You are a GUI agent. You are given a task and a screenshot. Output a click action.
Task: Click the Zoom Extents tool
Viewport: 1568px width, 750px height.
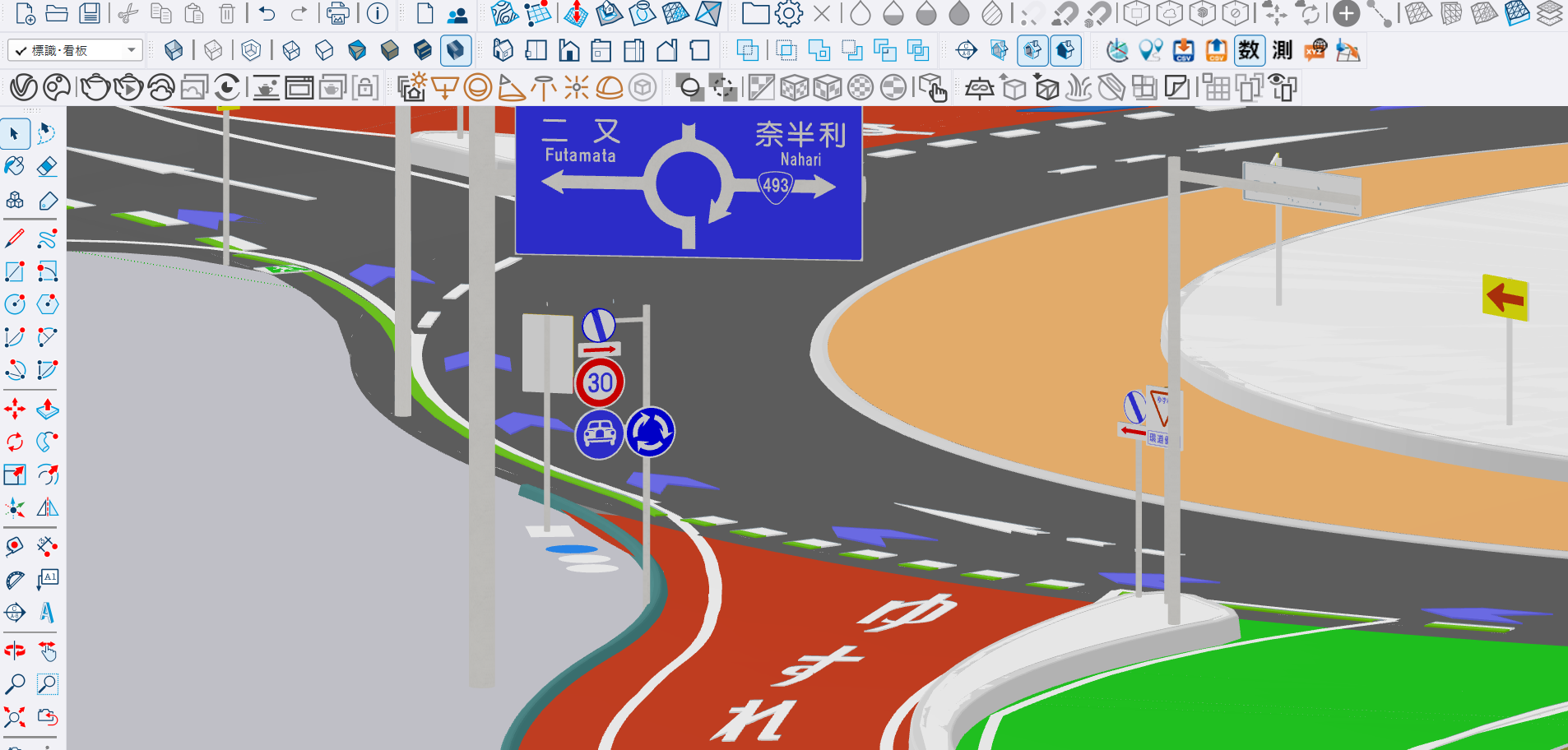[15, 717]
